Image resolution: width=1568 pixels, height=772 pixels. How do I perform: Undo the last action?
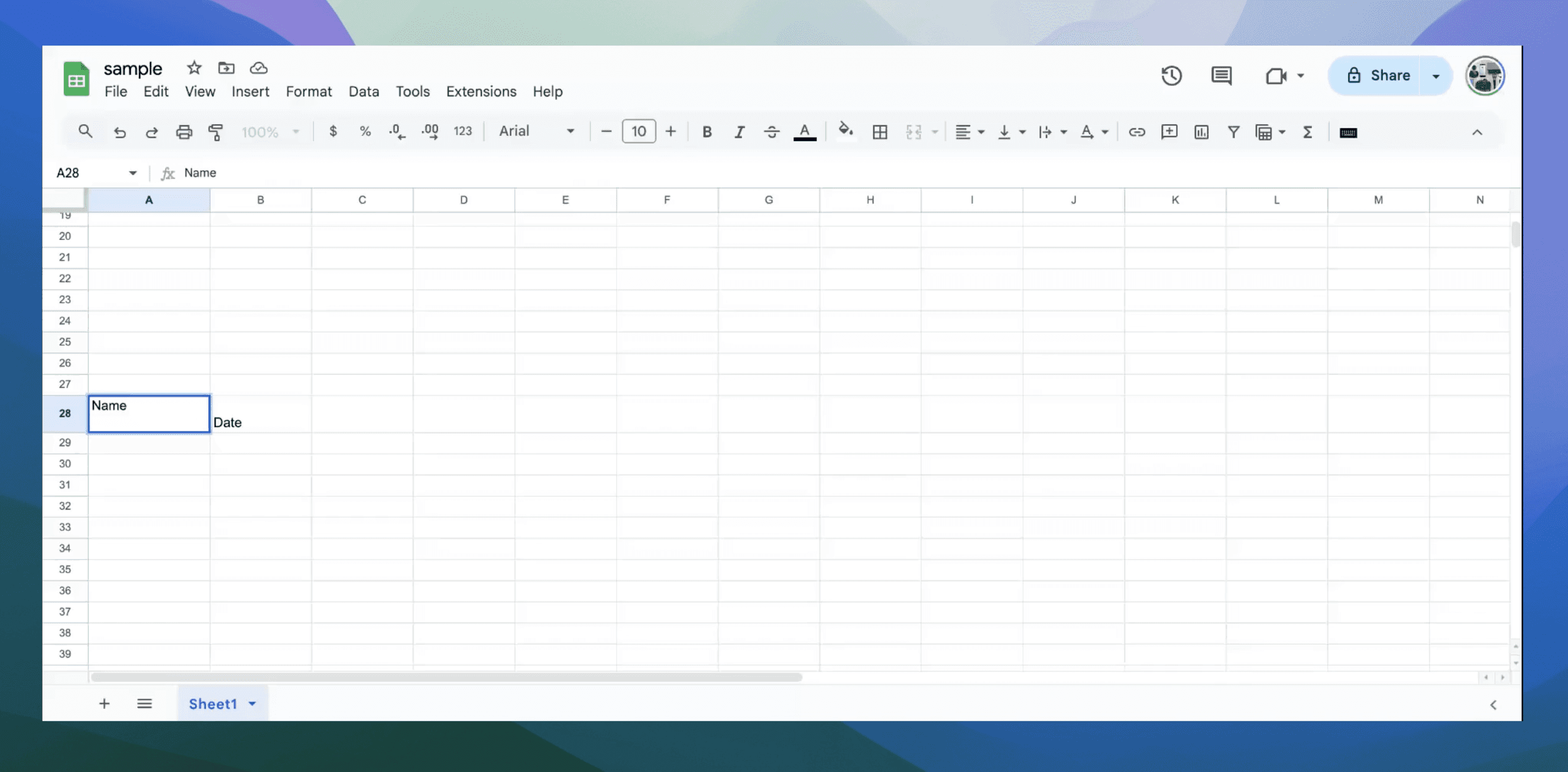point(120,132)
